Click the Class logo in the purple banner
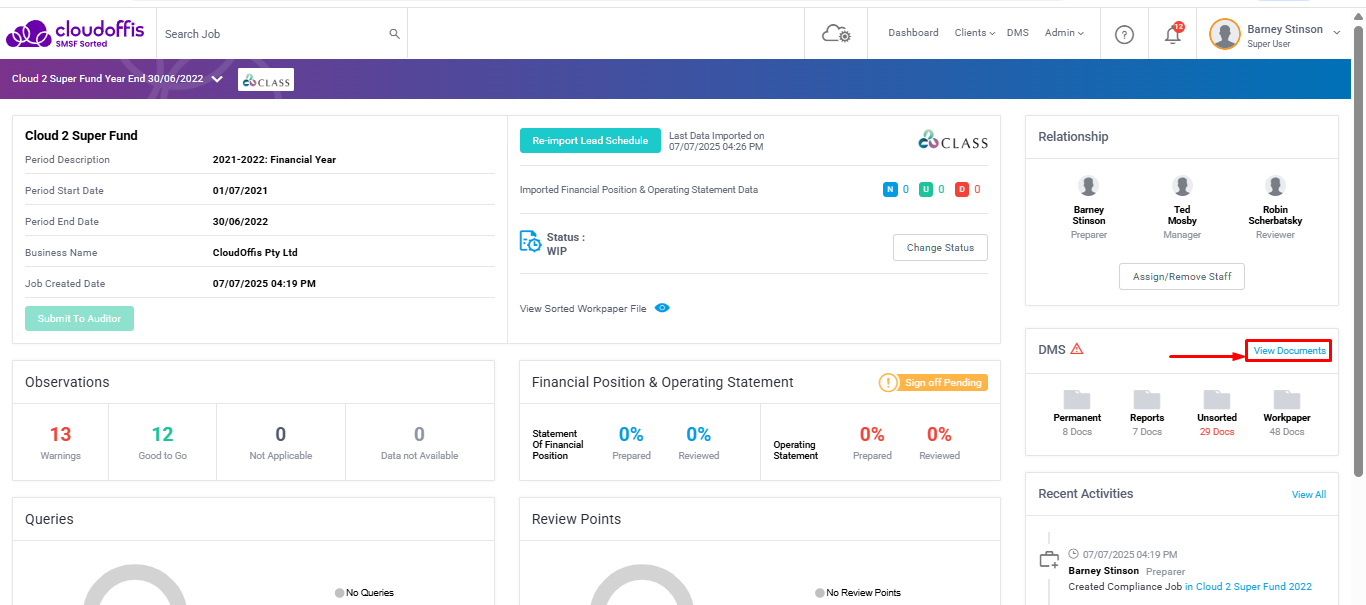1366x605 pixels. point(266,80)
